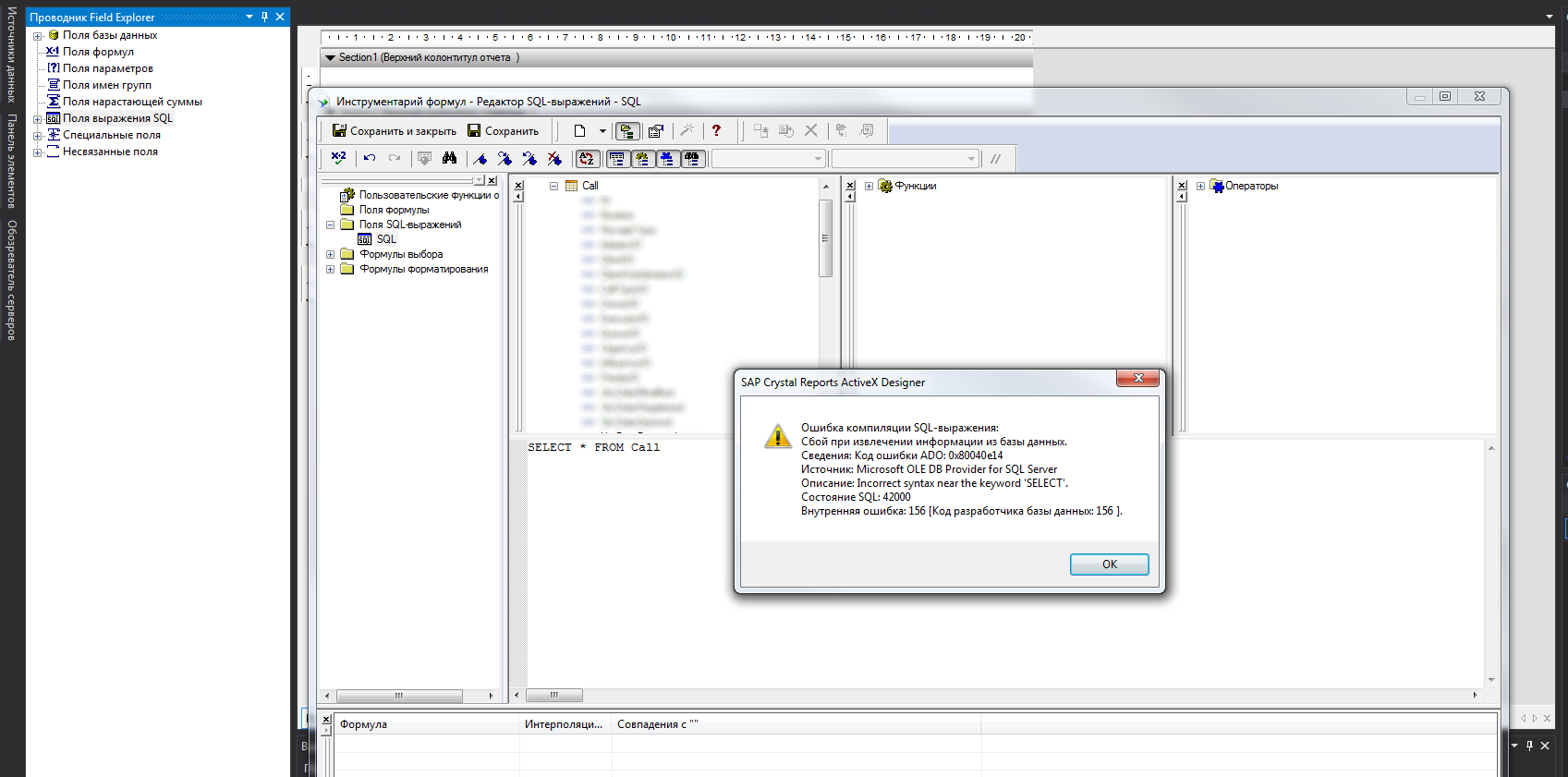Toggle the function tree display button
This screenshot has width=1568, height=777.
(642, 159)
